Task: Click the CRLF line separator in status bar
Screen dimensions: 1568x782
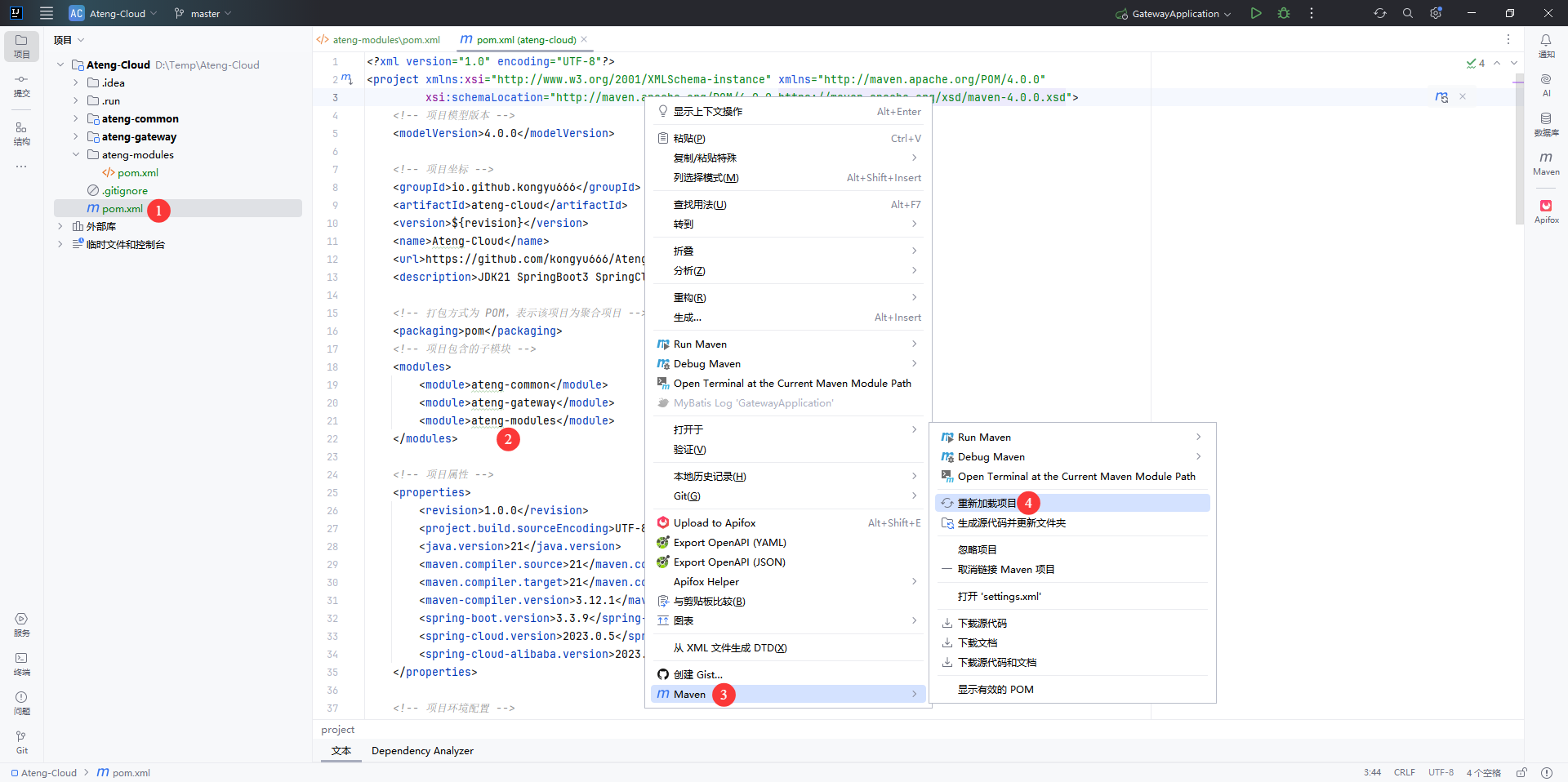Action: coord(1404,772)
